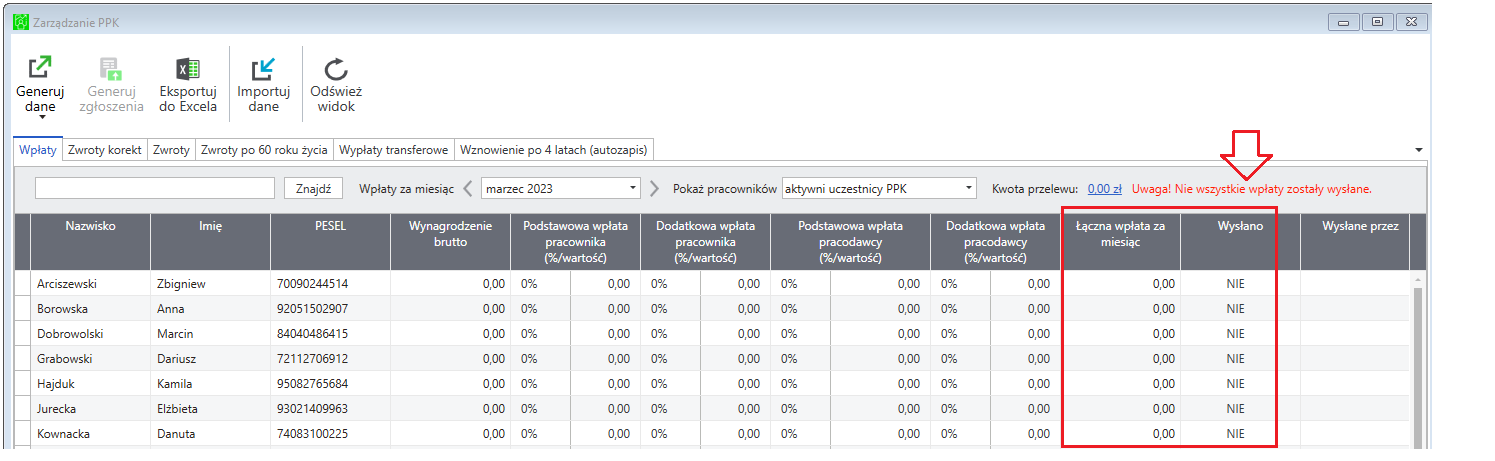Screen dimensions: 1495x461
Task: Select the Elżbieta name cell
Action: tap(210, 409)
